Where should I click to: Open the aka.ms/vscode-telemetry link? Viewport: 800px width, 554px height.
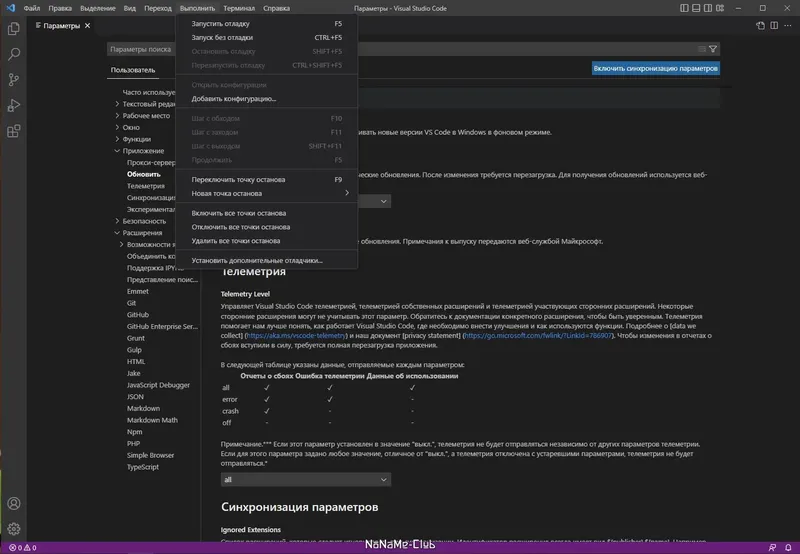coord(296,336)
